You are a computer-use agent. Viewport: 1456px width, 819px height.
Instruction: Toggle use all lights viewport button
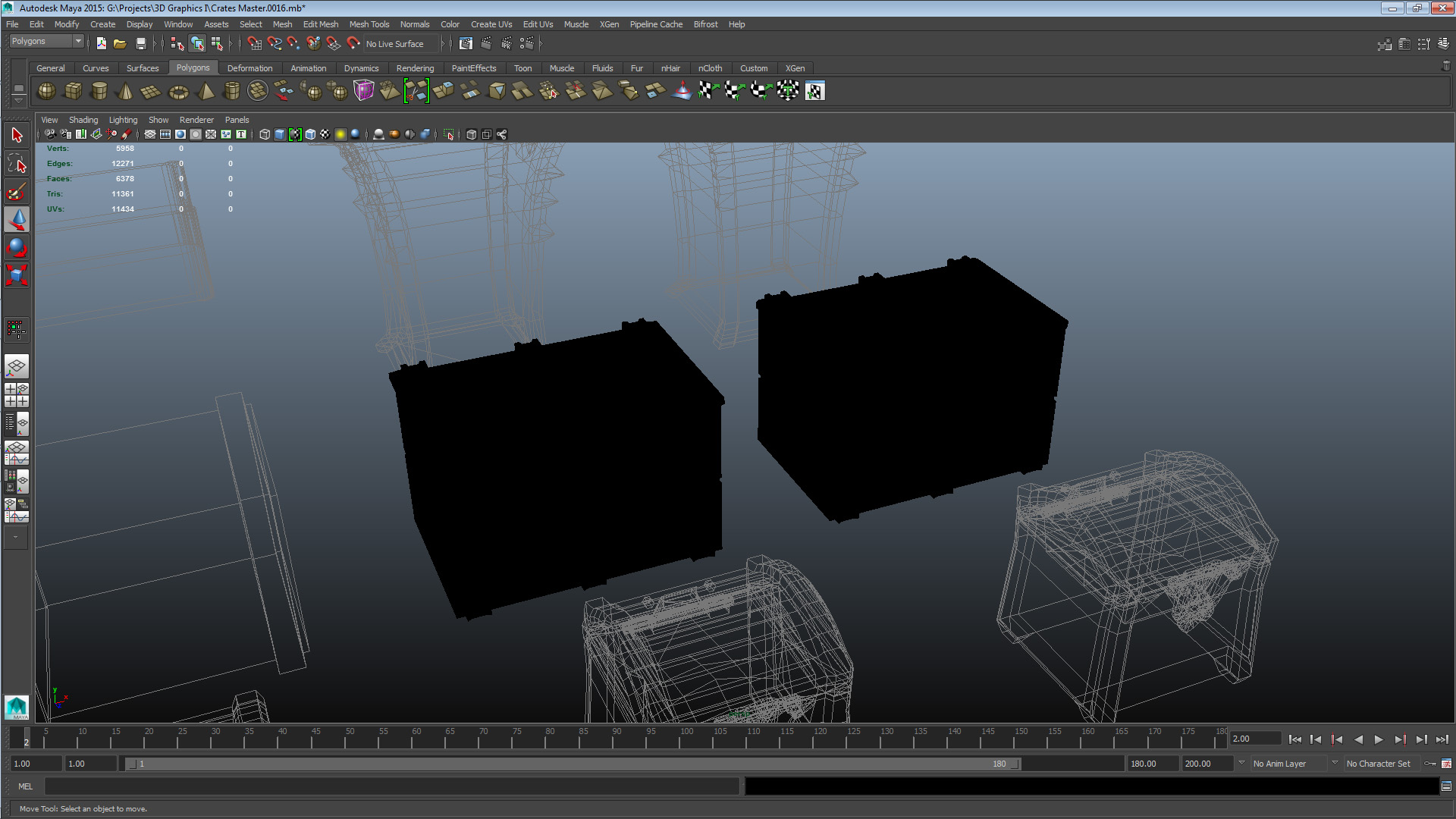(x=340, y=134)
